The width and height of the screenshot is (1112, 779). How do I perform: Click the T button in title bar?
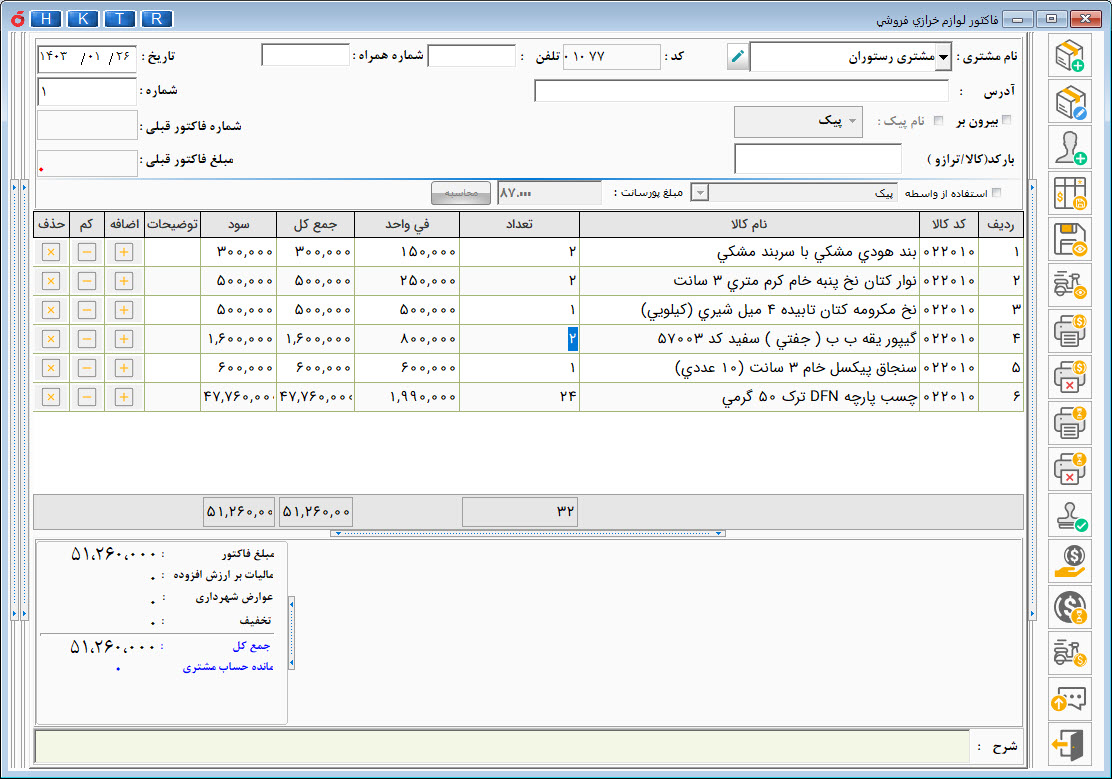click(120, 18)
